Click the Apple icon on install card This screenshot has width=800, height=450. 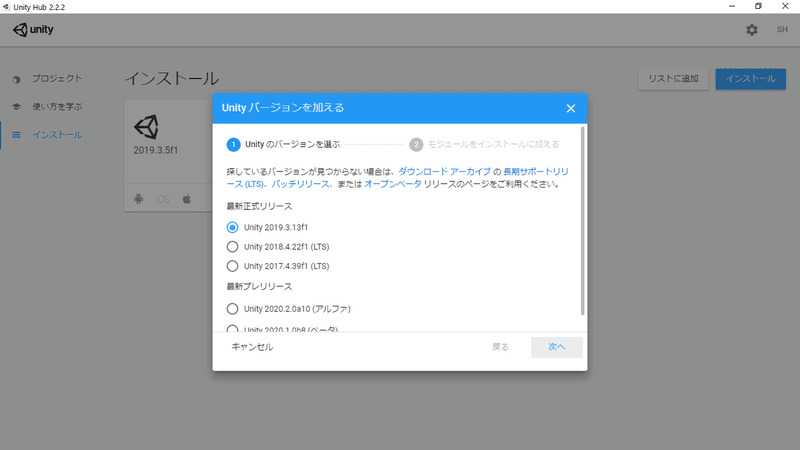tap(187, 199)
